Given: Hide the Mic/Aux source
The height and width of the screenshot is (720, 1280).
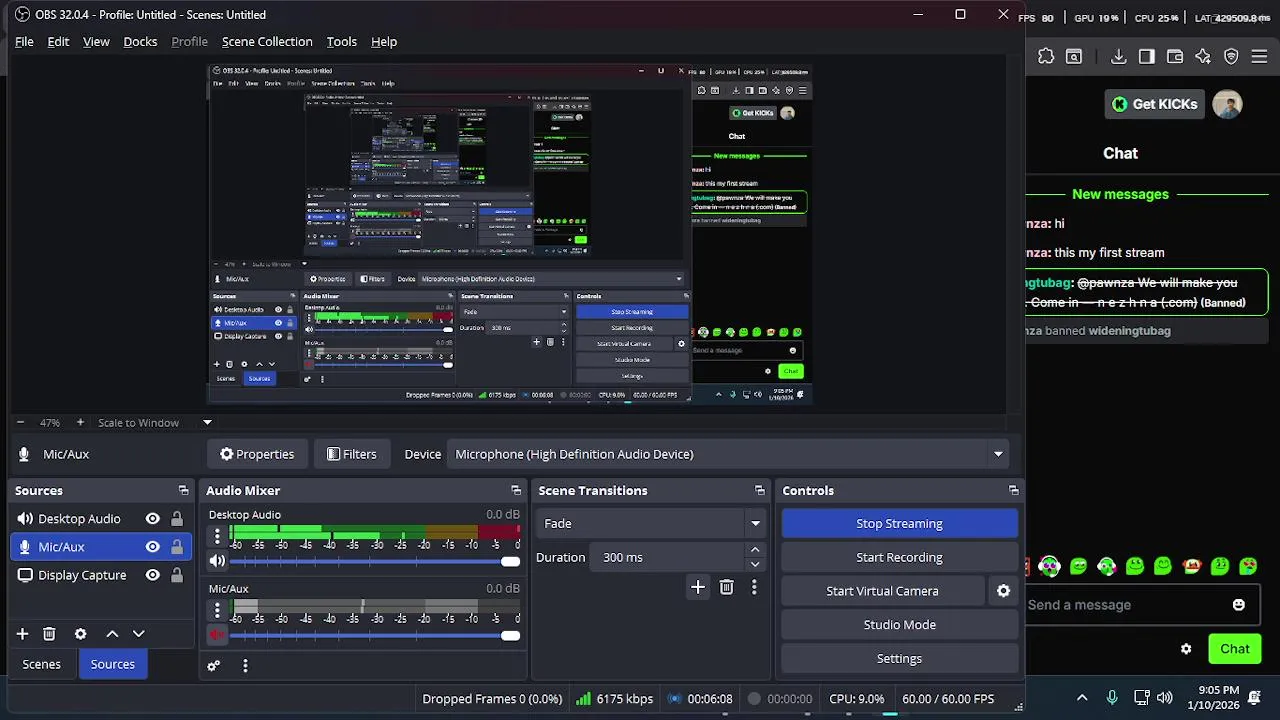Looking at the screenshot, I should point(153,547).
